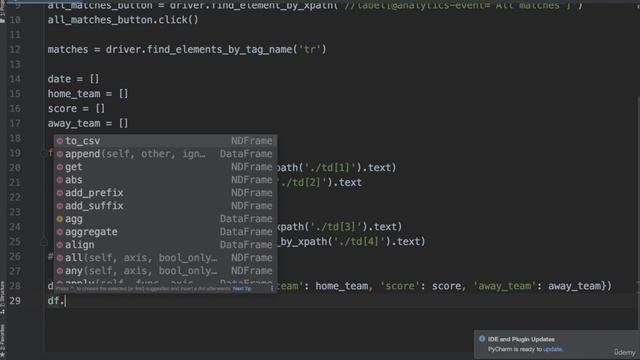640x360 pixels.
Task: Click the method icon beside aggregate
Action: click(60, 232)
